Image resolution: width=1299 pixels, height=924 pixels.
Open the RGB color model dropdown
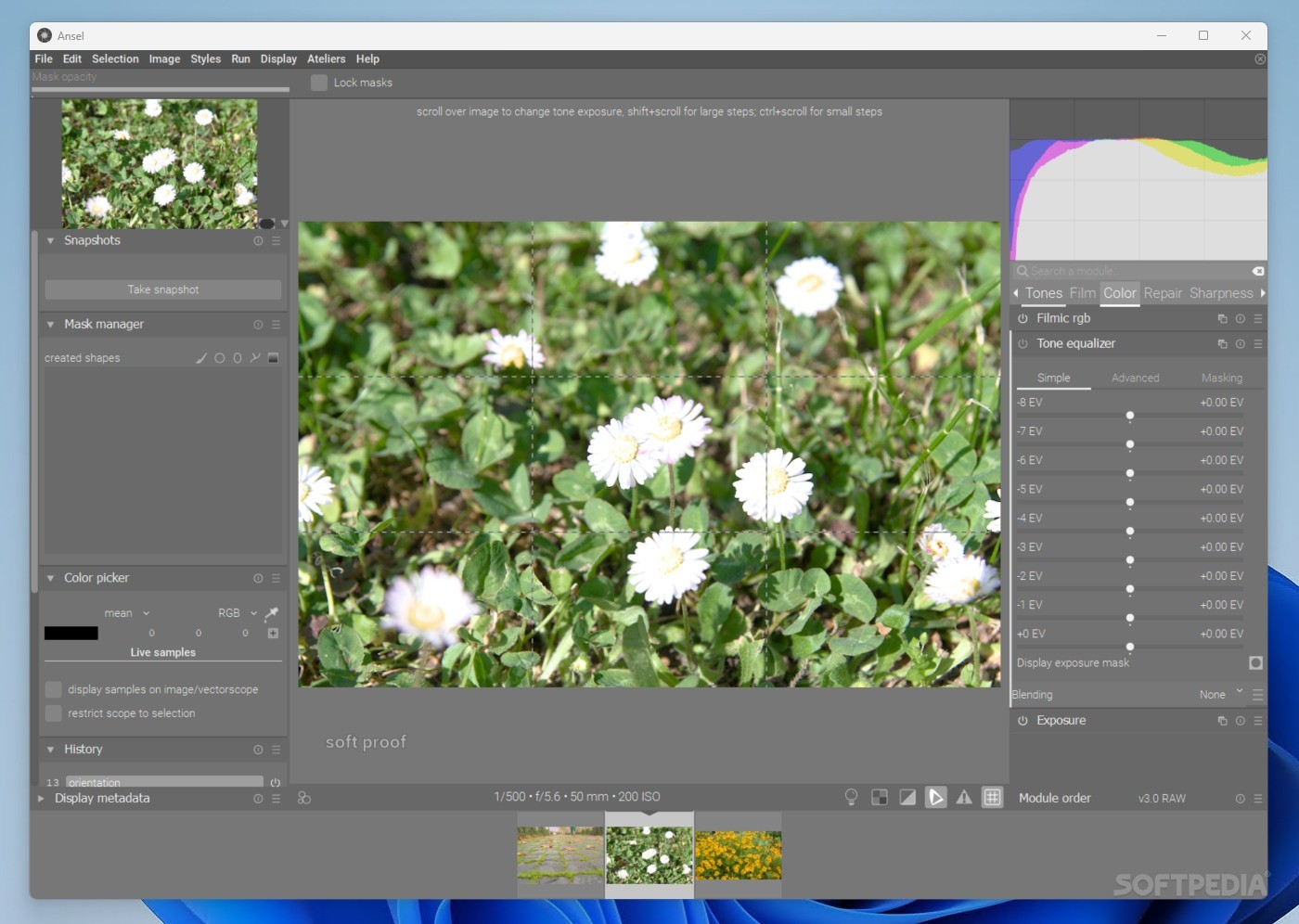(x=238, y=613)
